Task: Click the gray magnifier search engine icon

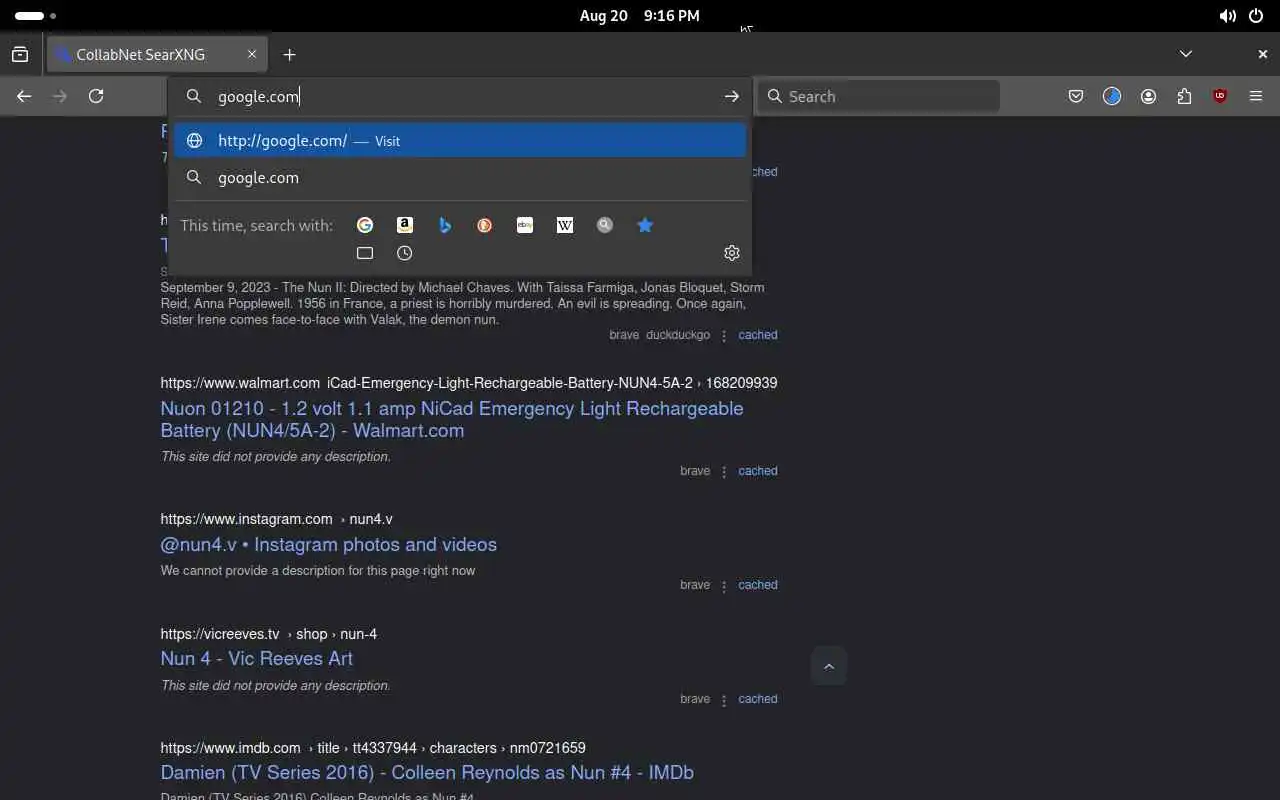Action: 605,225
